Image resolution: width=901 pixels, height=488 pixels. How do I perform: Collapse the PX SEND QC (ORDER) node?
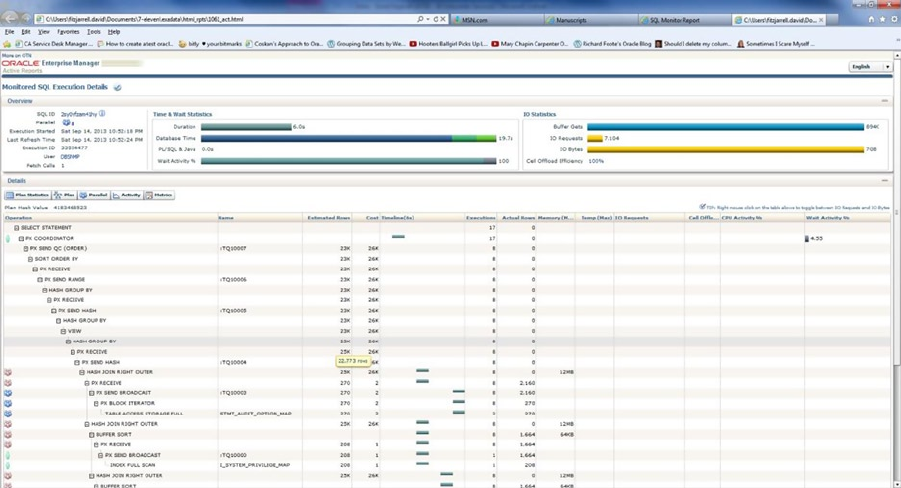click(x=26, y=249)
